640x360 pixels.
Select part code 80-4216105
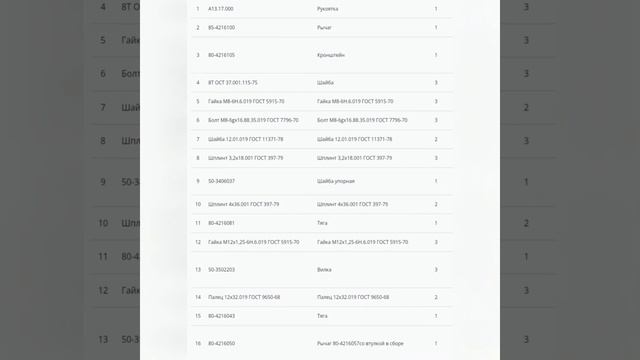(x=221, y=55)
